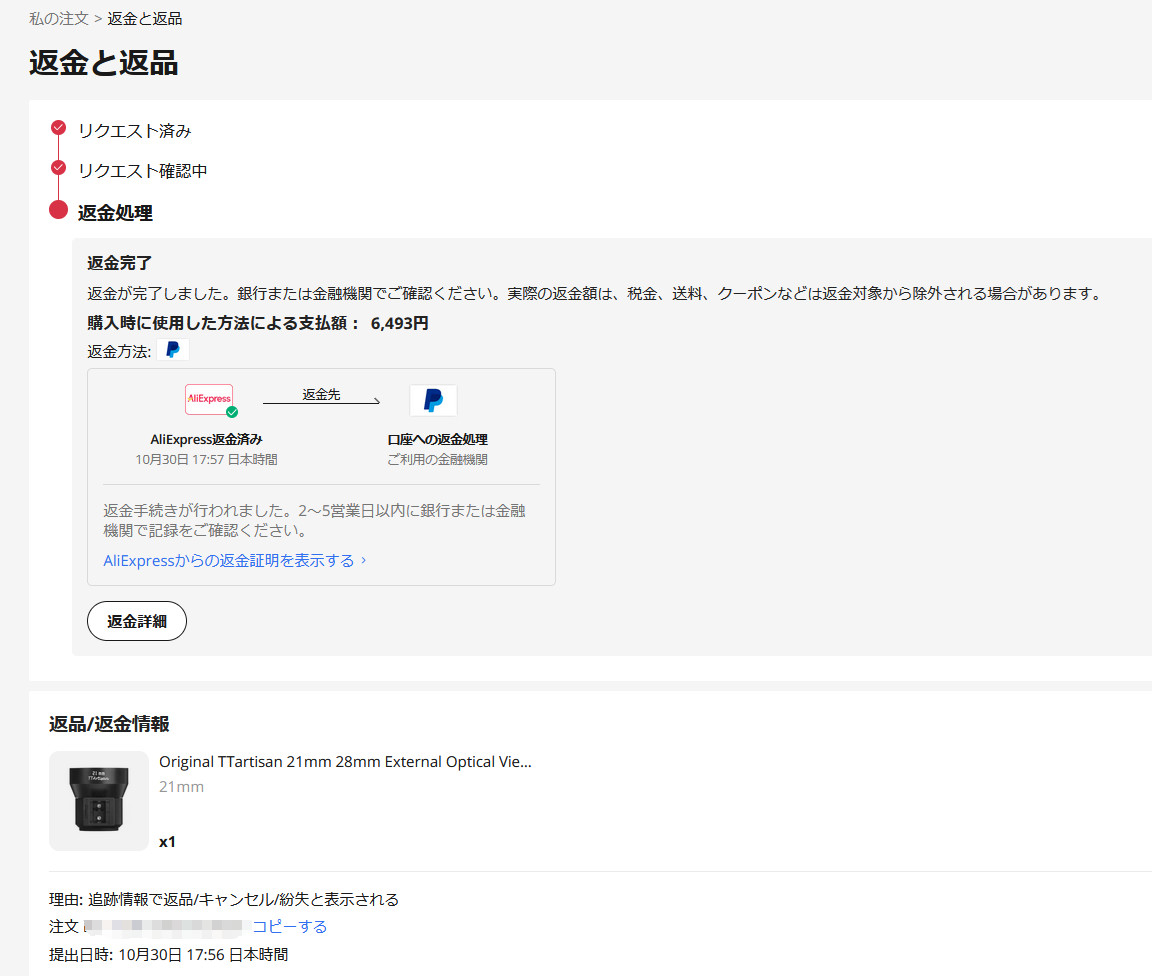Click the AliExpress logo with green checkmark
1152x976 pixels.
point(209,399)
